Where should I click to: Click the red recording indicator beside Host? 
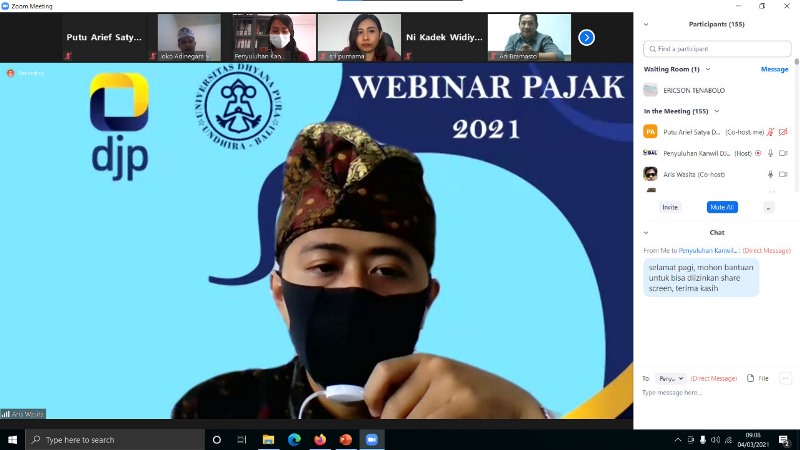click(758, 153)
